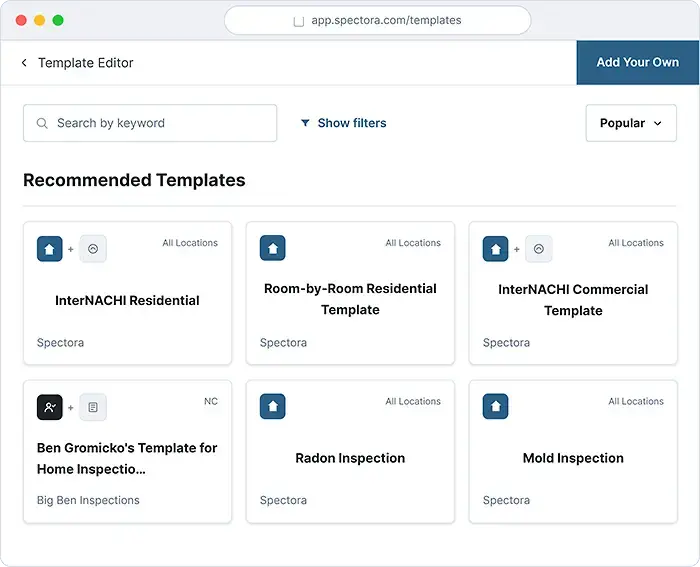
Task: Click gray circle icon on InterNACHI Residential card
Action: (93, 249)
